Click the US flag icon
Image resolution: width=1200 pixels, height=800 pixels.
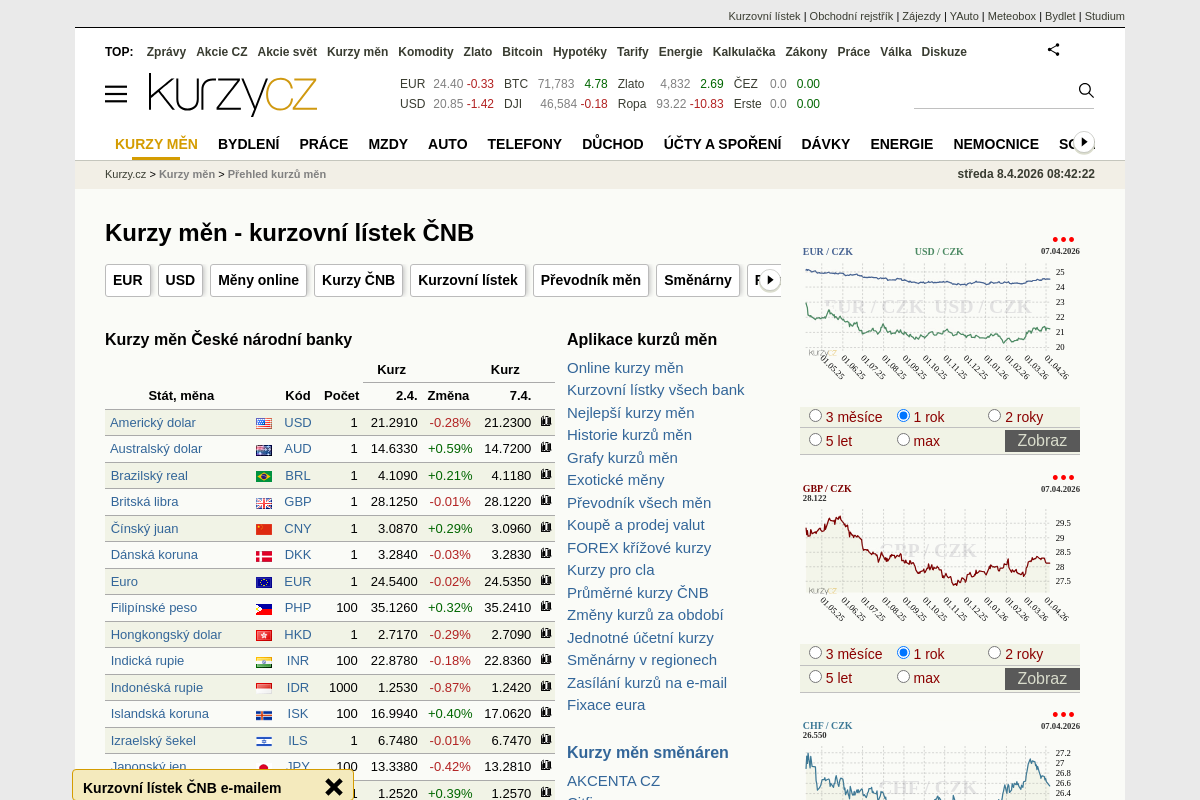coord(264,423)
